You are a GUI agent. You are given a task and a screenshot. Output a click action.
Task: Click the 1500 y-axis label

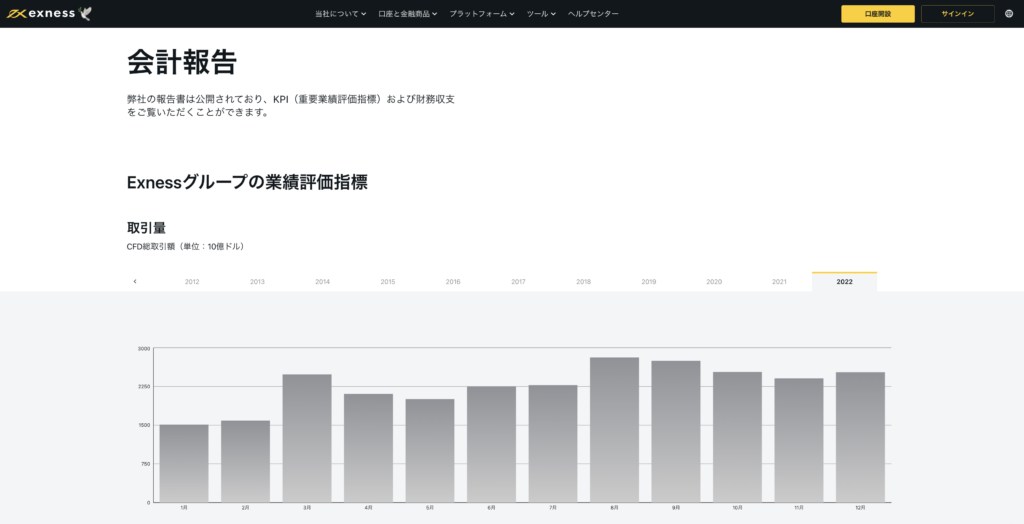[144, 425]
